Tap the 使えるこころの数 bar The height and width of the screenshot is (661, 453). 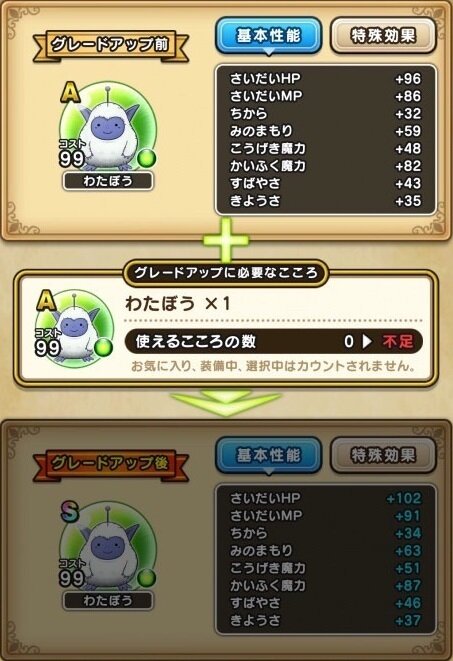pyautogui.click(x=273, y=341)
